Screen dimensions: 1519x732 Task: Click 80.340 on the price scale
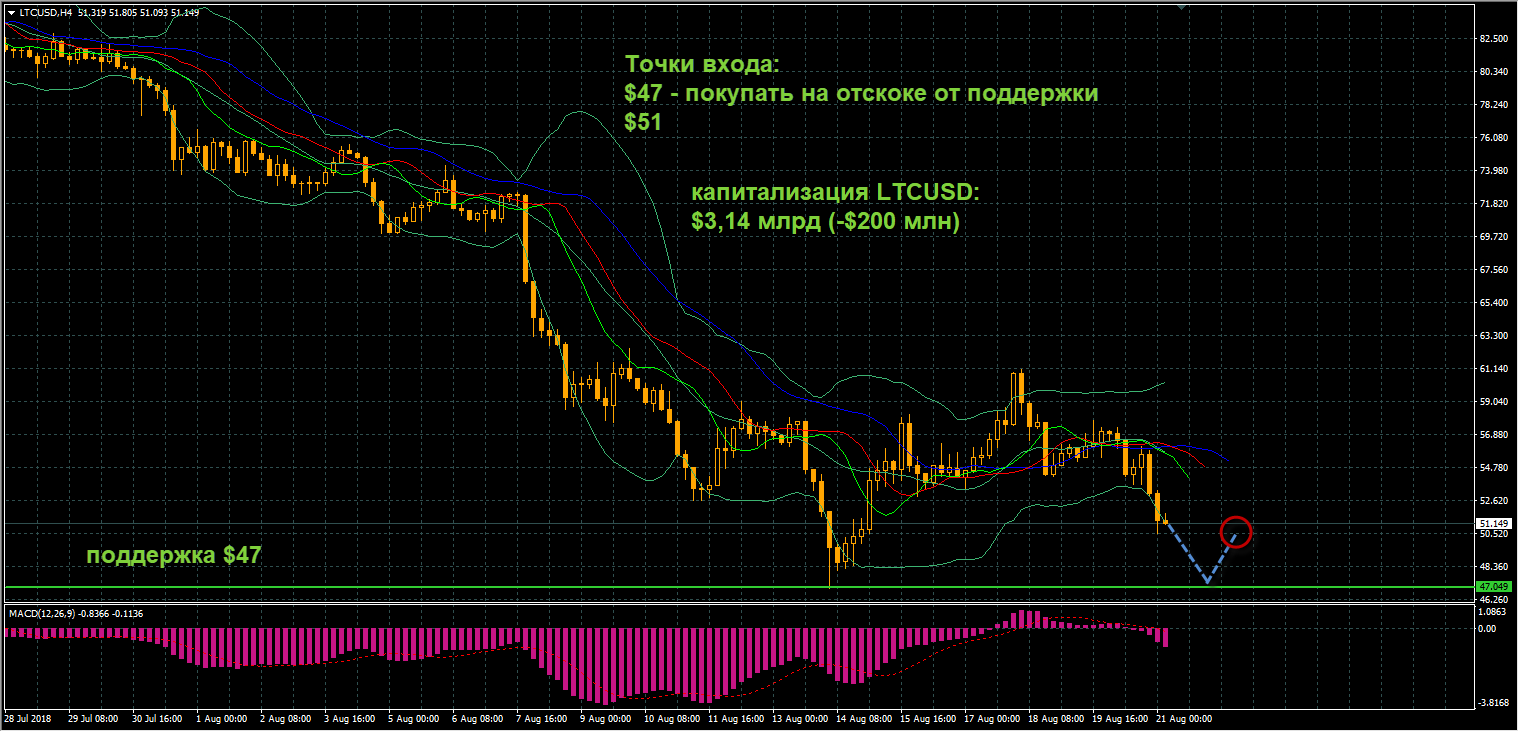(1492, 71)
